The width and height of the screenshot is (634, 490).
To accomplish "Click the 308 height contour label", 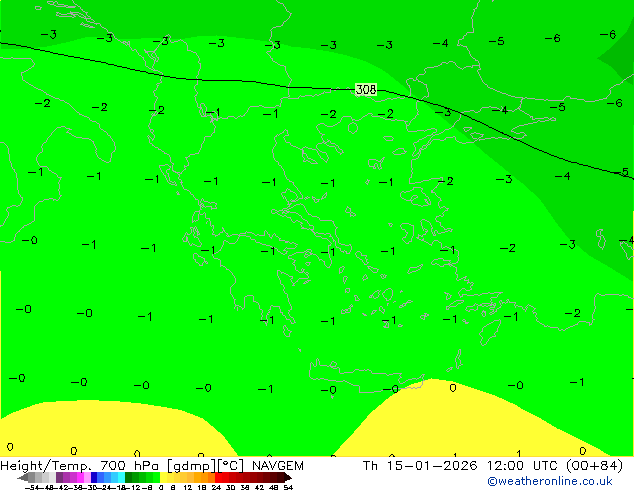I will (x=366, y=89).
